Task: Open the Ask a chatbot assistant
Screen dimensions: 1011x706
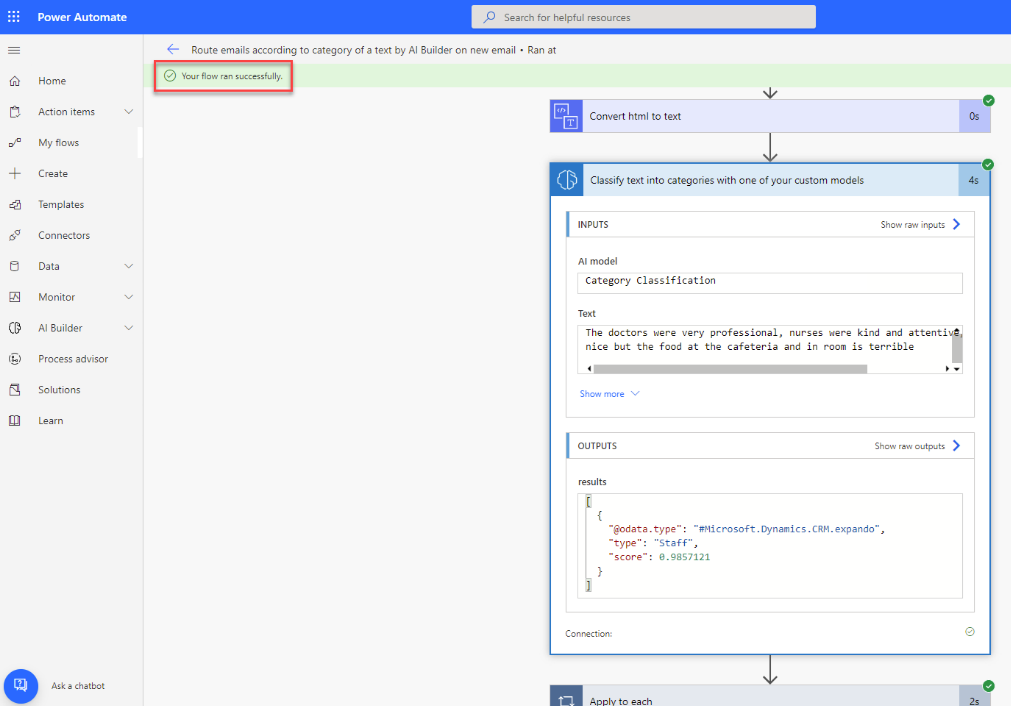Action: point(21,685)
